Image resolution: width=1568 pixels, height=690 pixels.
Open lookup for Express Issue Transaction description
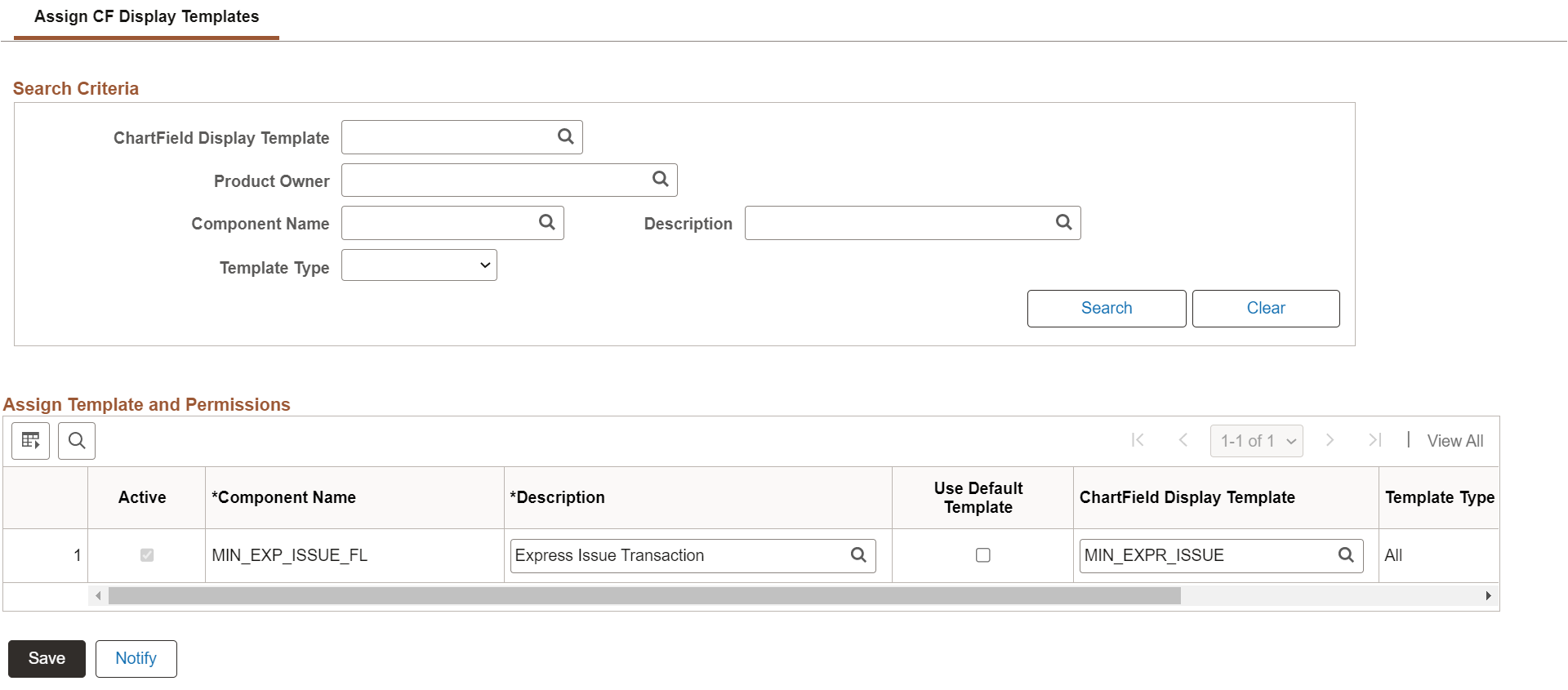[858, 555]
